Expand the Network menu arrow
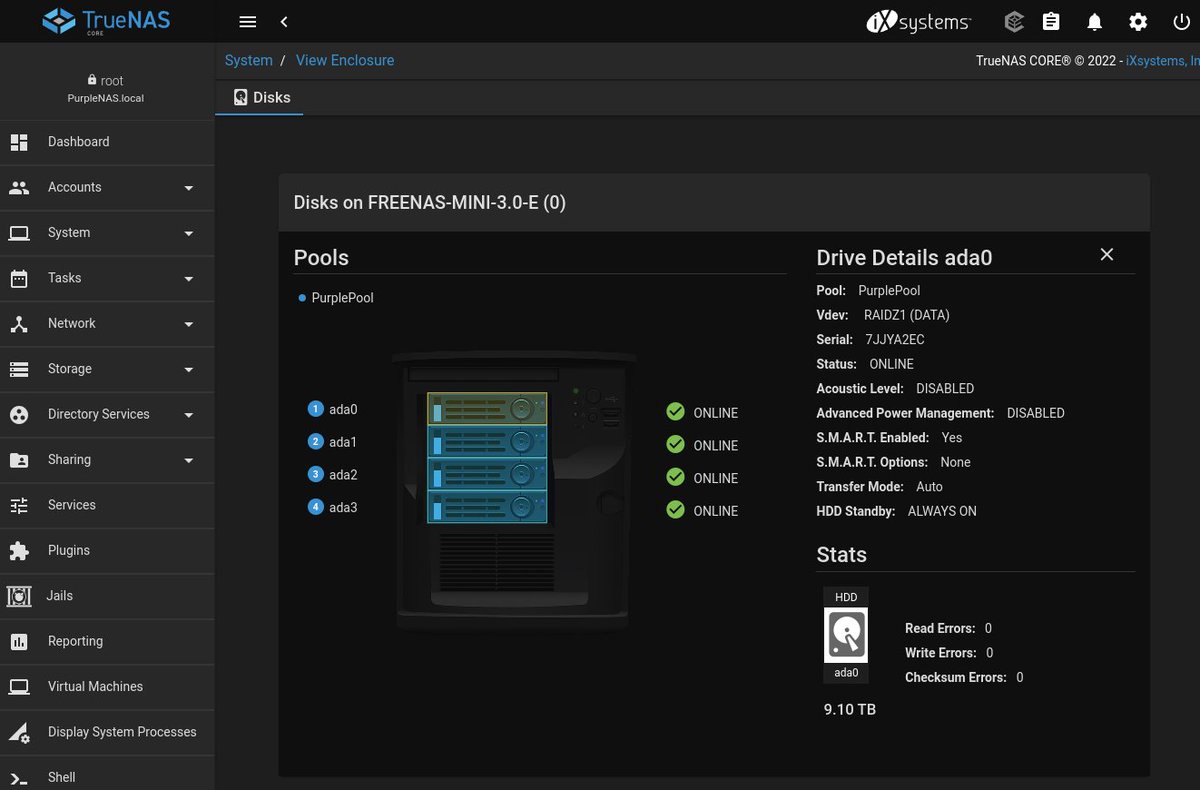Image resolution: width=1200 pixels, height=790 pixels. tap(189, 324)
